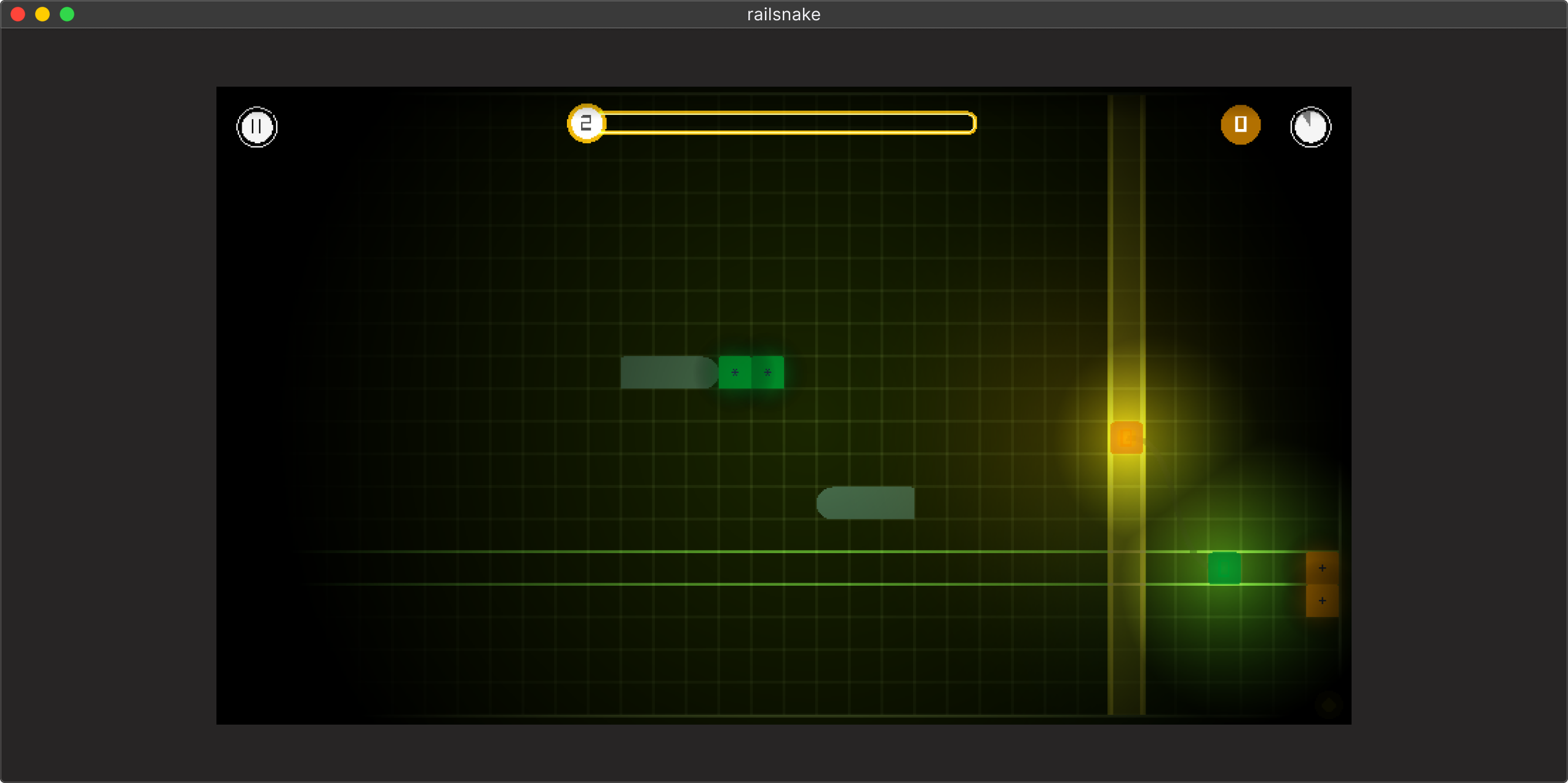Viewport: 1568px width, 783px height.
Task: Click the lower grey capsule shape
Action: point(866,503)
